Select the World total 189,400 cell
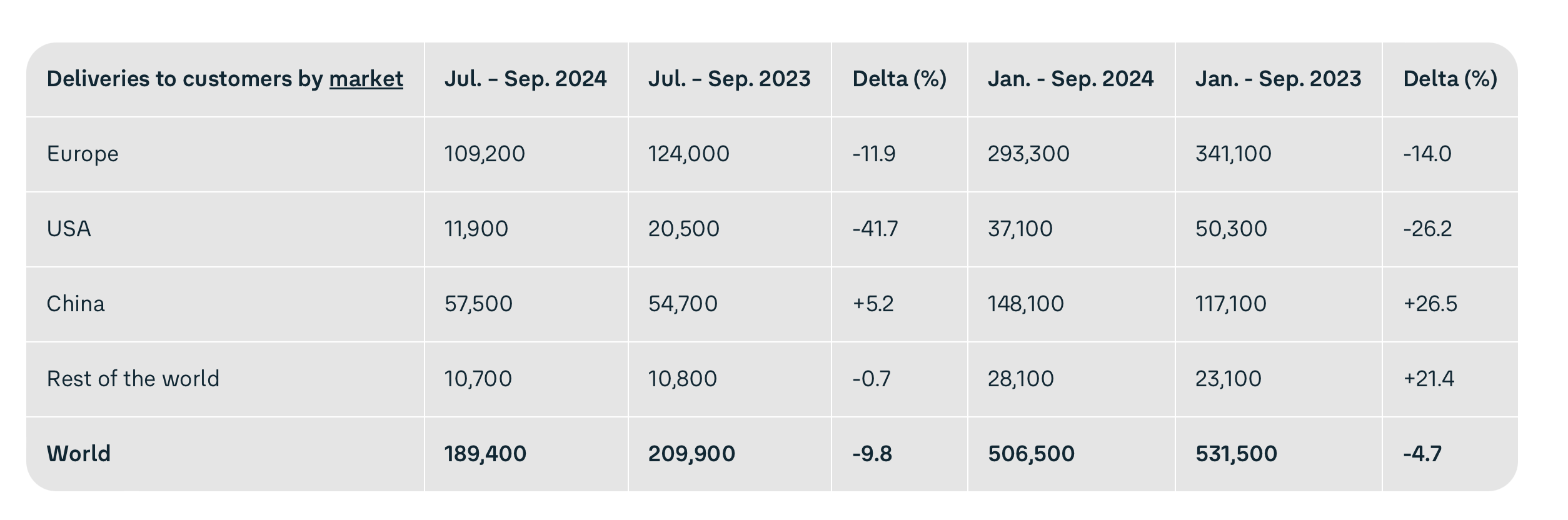This screenshot has width=1568, height=520. 485,454
